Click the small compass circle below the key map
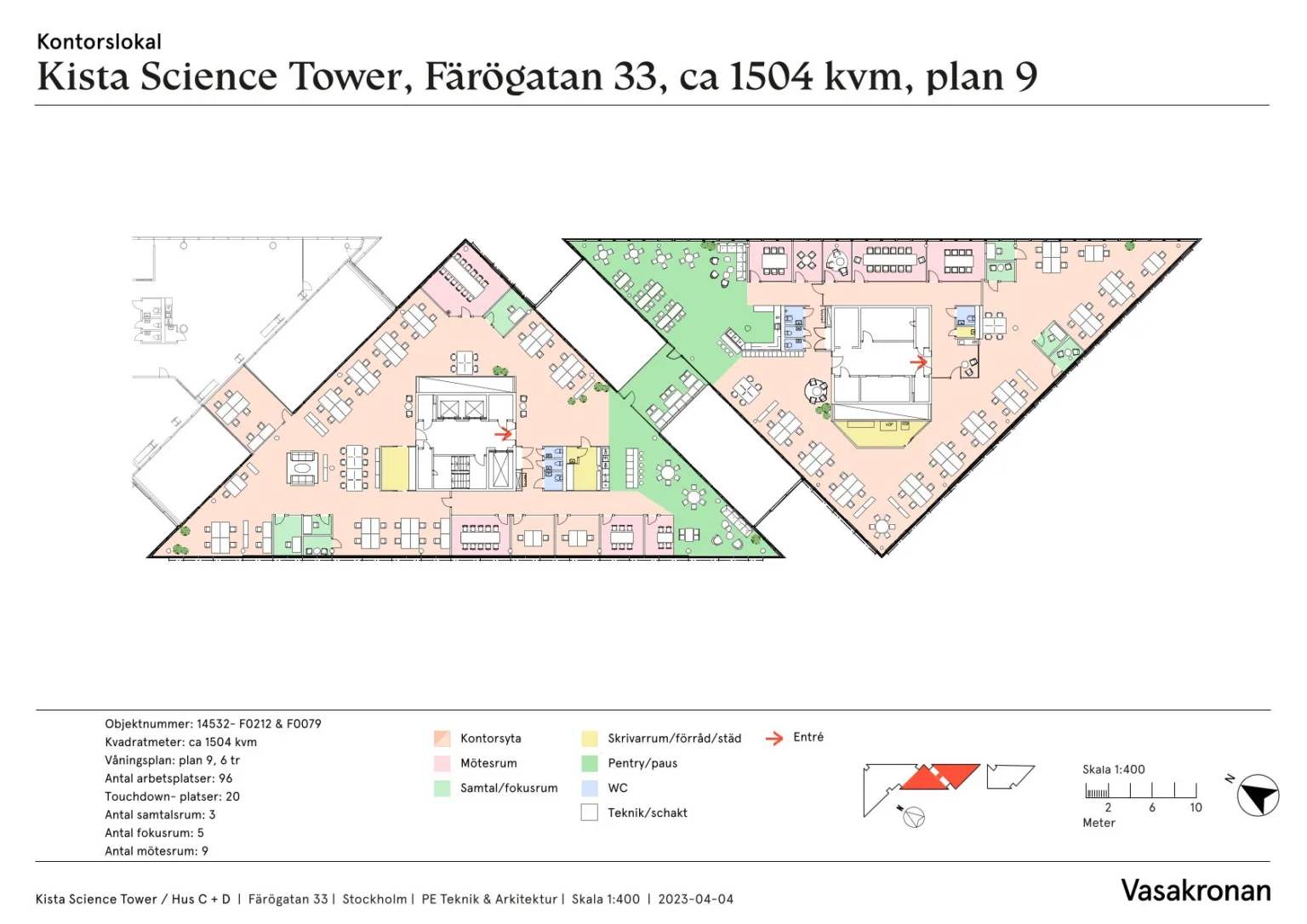The image size is (1307, 924). [x=913, y=818]
